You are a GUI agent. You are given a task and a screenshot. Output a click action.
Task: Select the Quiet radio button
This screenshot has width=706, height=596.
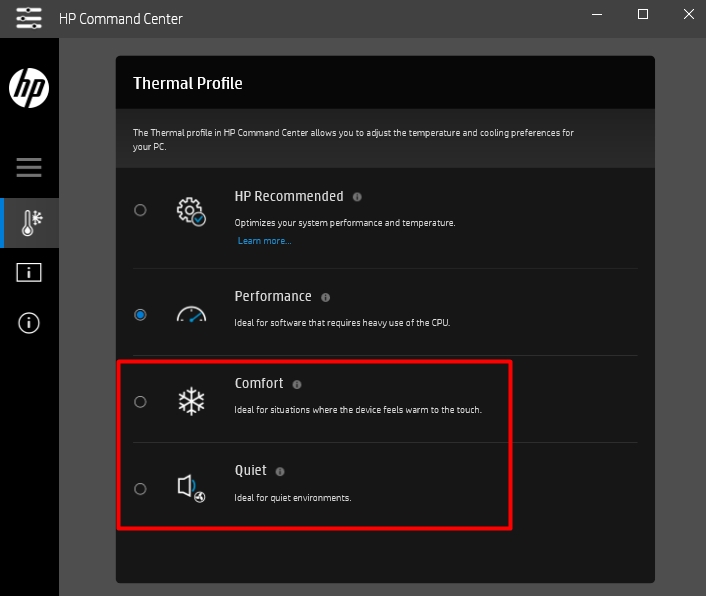140,488
